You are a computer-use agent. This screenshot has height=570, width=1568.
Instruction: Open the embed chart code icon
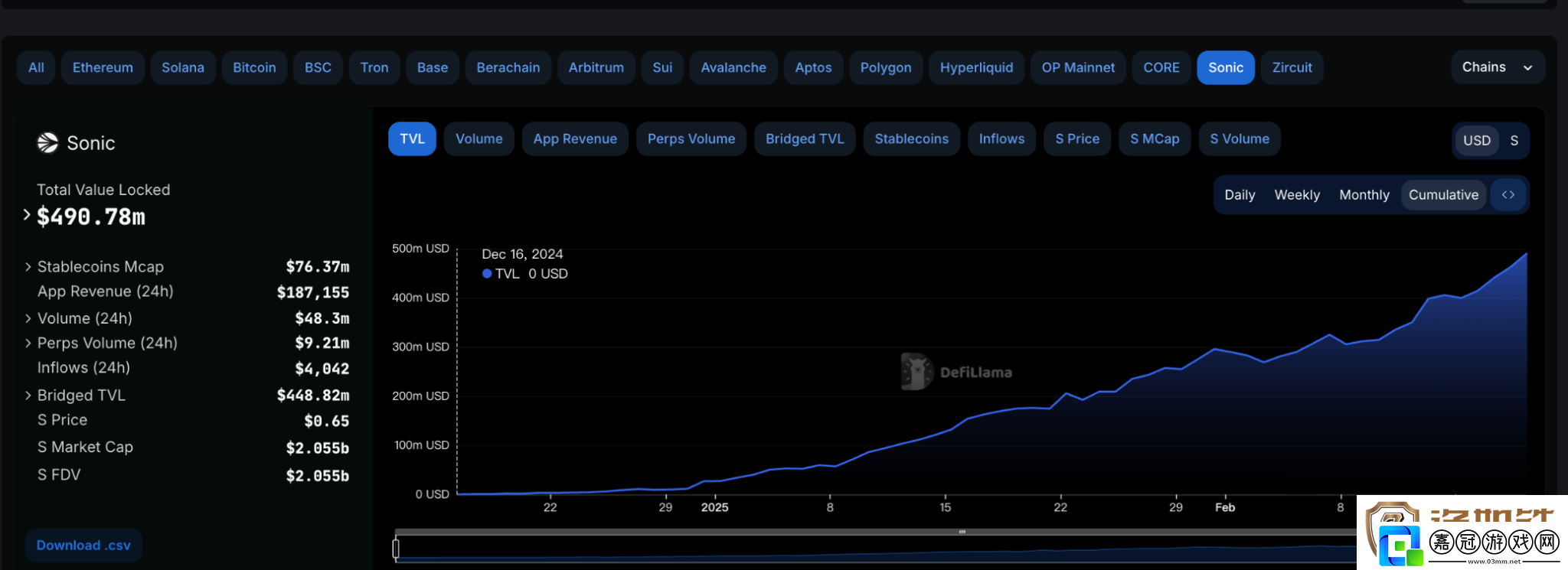click(x=1508, y=195)
